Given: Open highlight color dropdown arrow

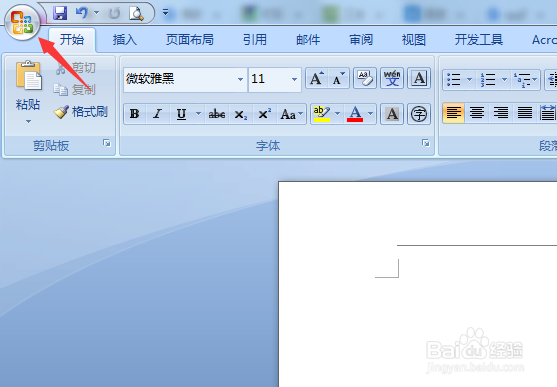Looking at the screenshot, I should point(338,114).
